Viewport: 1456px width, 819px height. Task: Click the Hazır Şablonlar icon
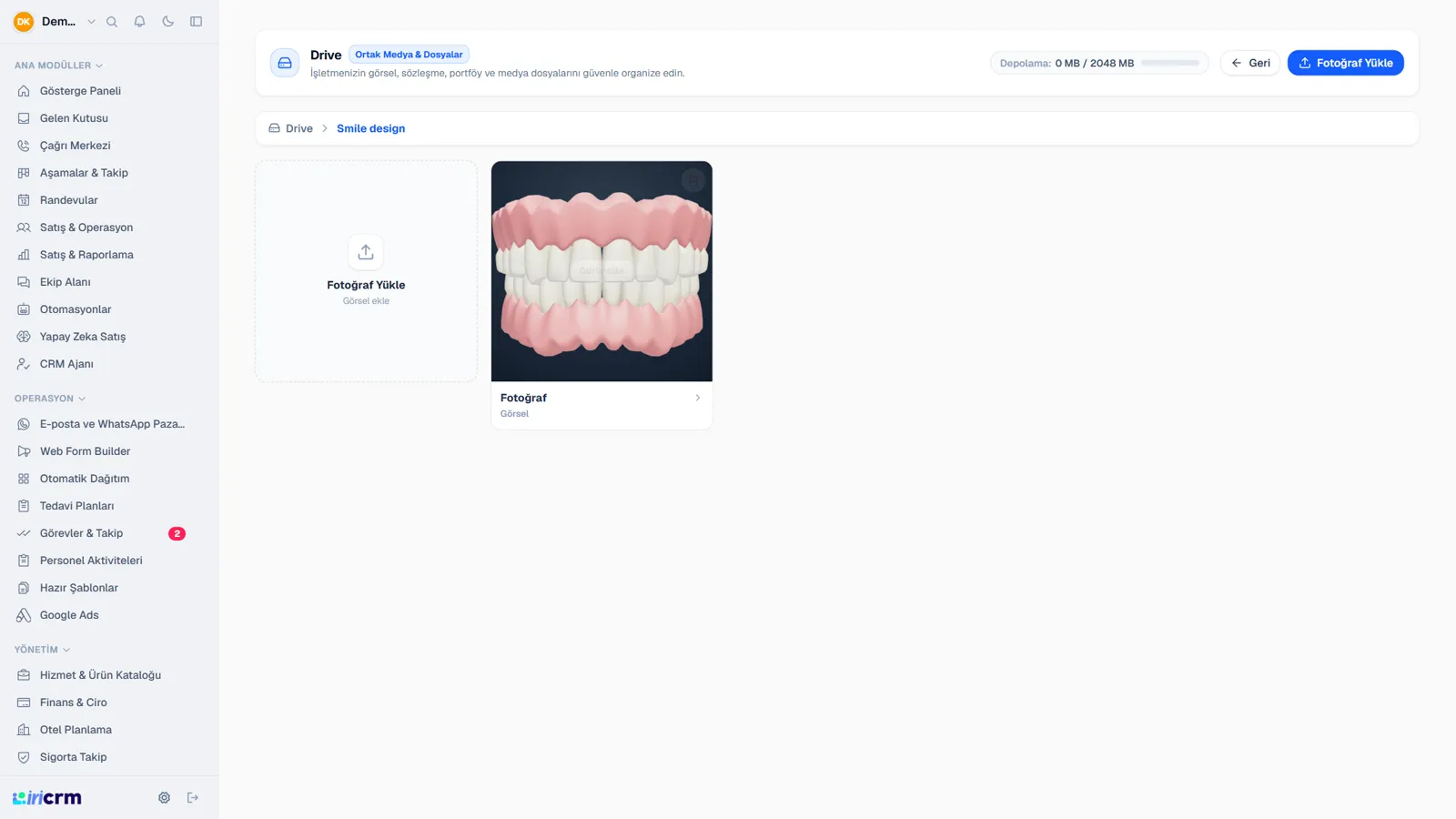coord(24,588)
